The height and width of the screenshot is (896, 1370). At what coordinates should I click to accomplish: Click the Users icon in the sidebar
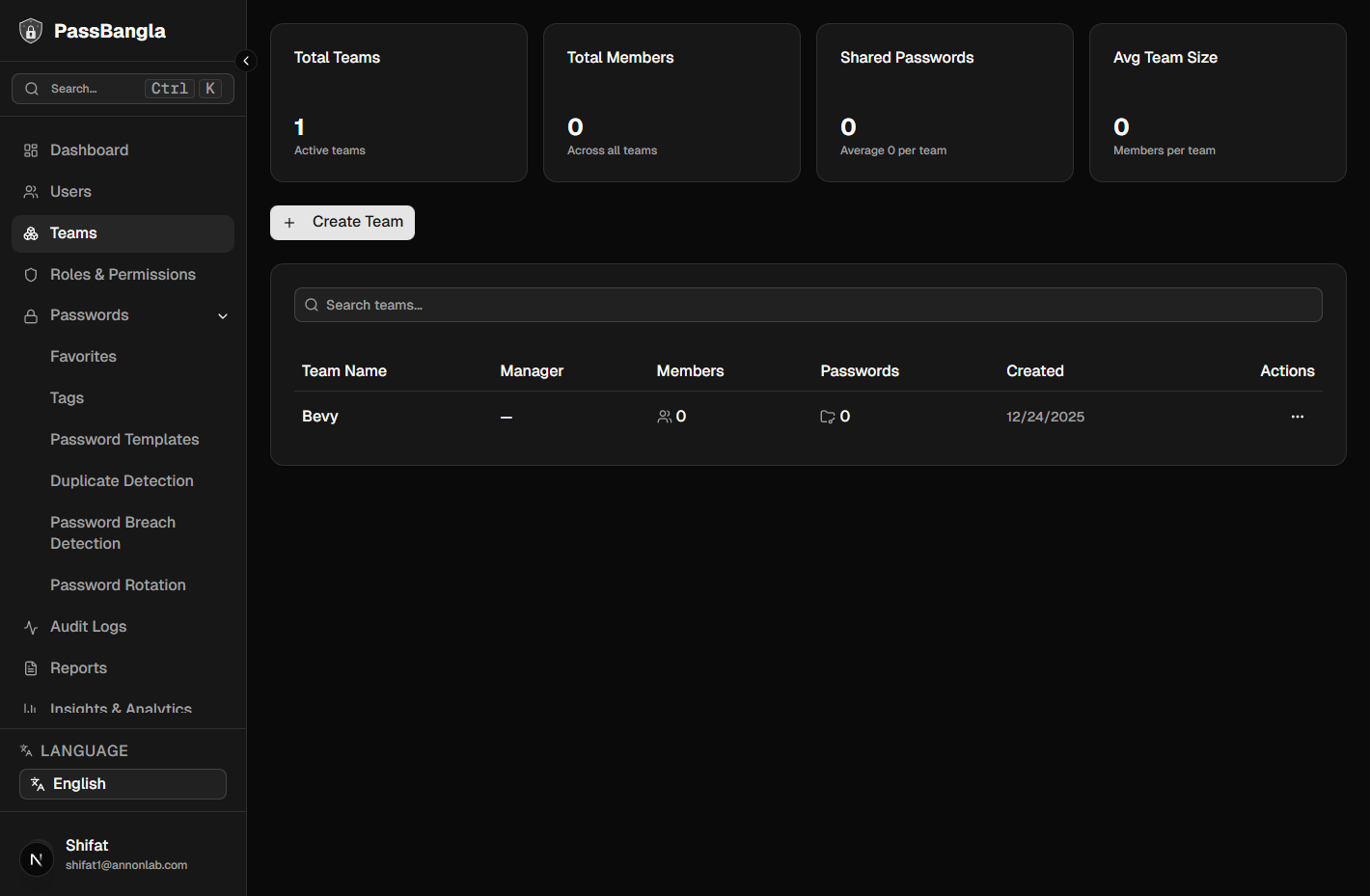click(x=31, y=192)
